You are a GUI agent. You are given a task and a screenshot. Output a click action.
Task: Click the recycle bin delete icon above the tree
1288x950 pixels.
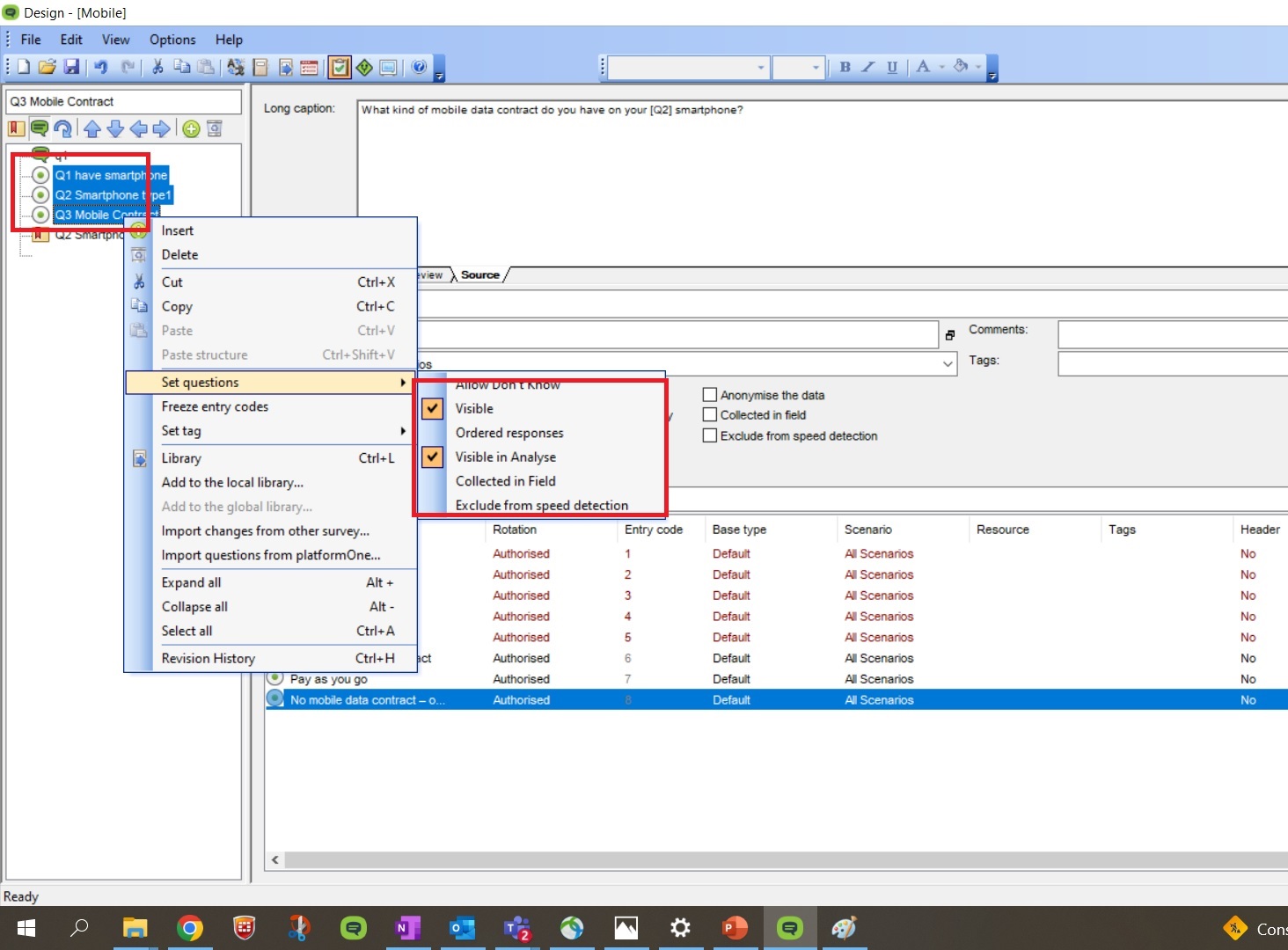point(214,128)
